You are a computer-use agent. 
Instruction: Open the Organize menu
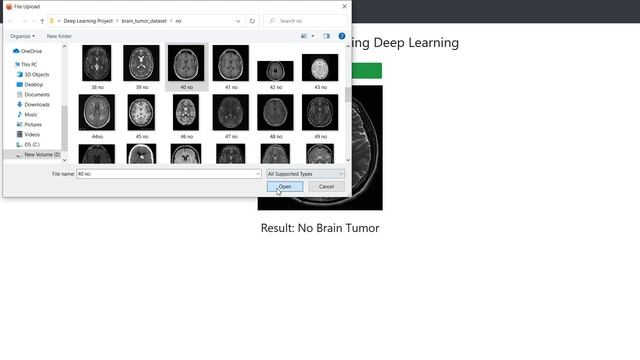click(x=22, y=36)
